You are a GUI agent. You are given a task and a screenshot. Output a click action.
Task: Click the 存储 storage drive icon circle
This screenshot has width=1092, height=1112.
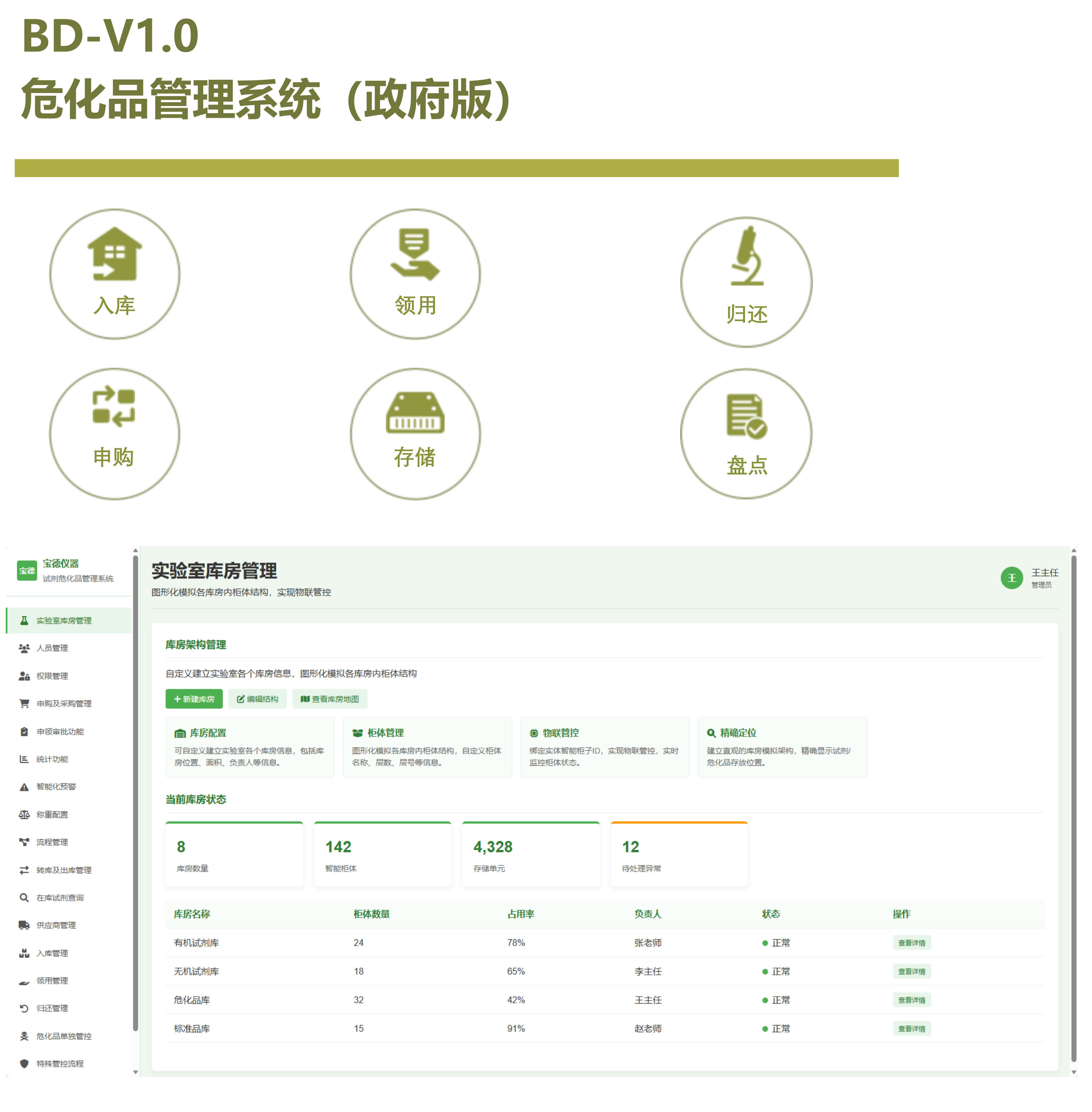pyautogui.click(x=415, y=434)
